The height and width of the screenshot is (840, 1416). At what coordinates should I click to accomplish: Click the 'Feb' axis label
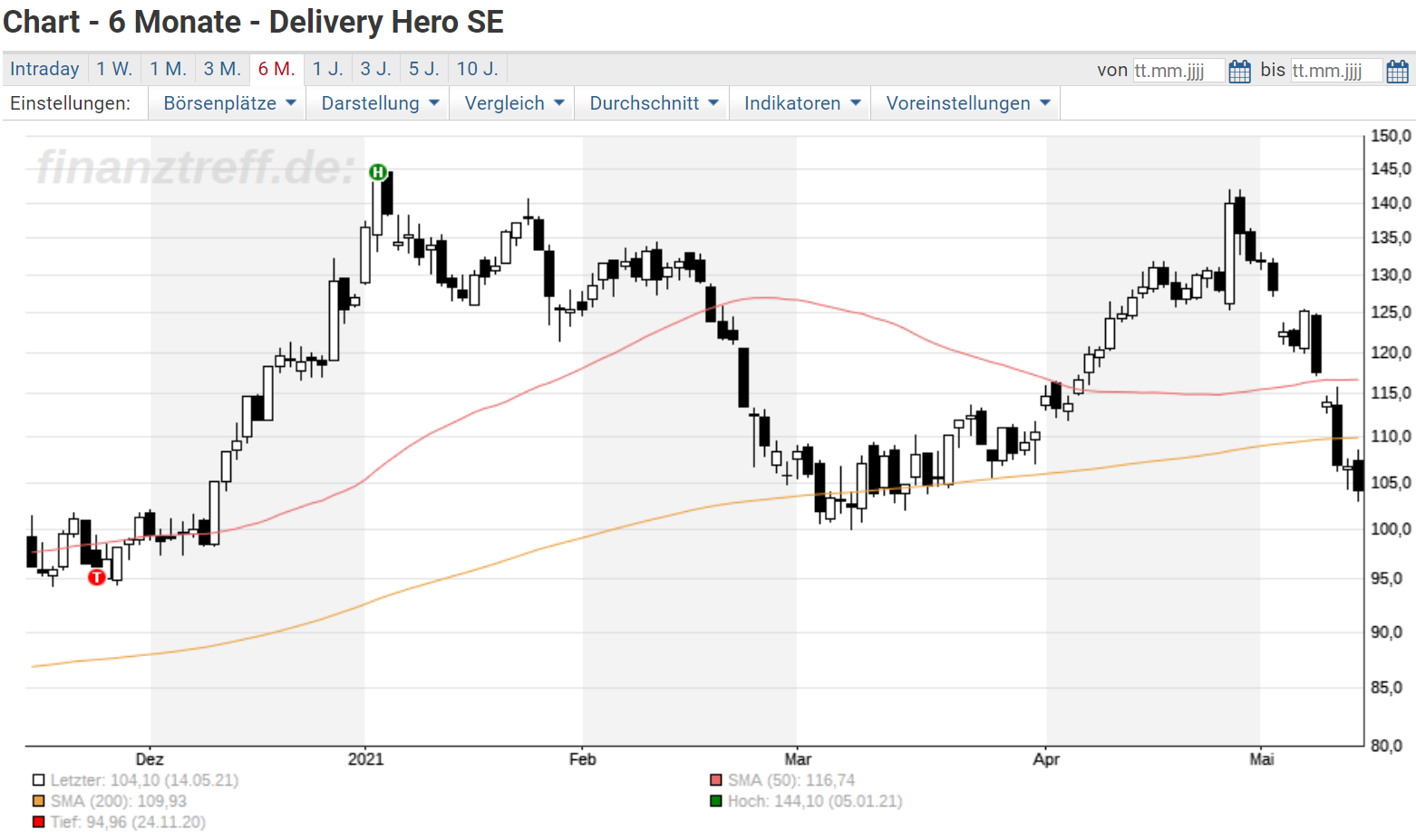click(x=582, y=759)
